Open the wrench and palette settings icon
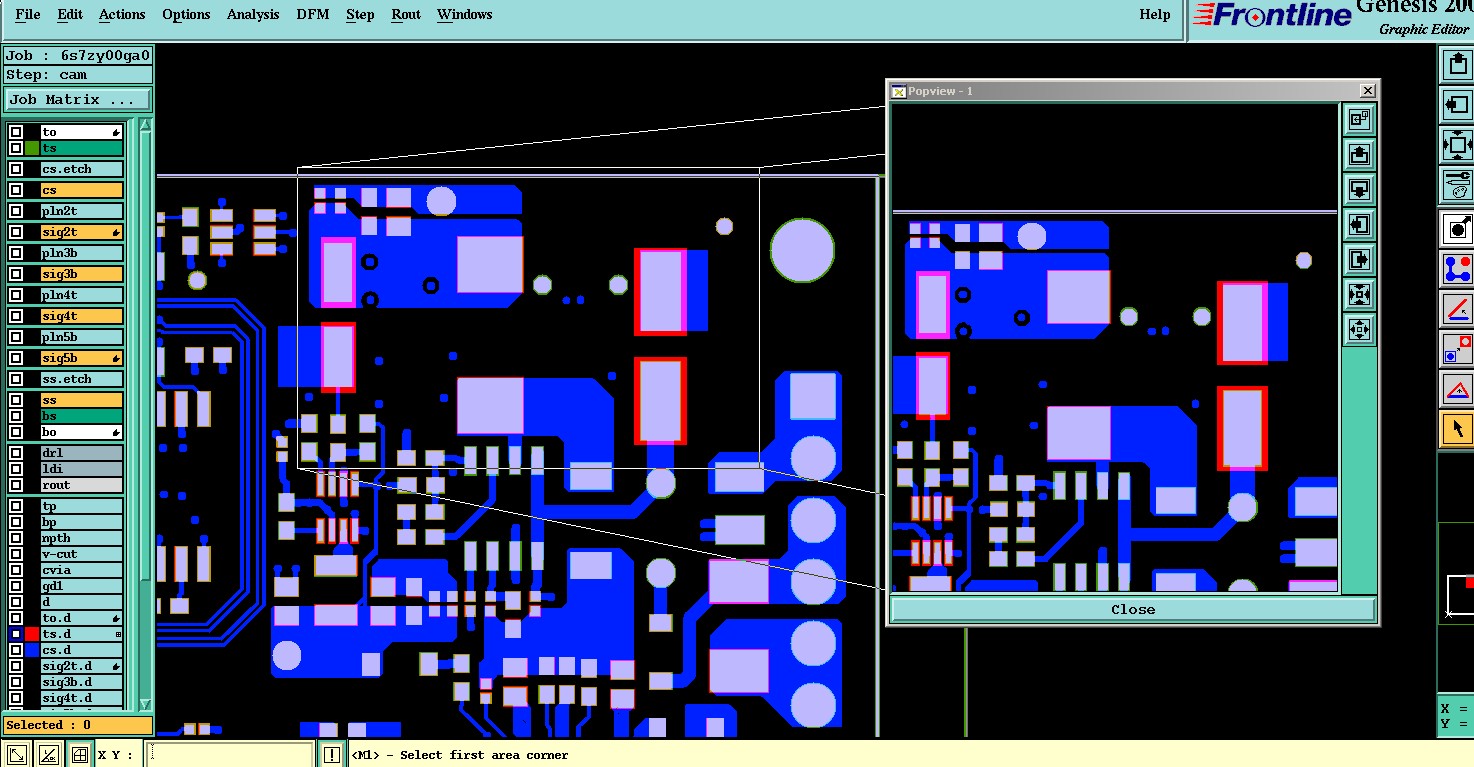Viewport: 1474px width, 767px height. (1457, 185)
